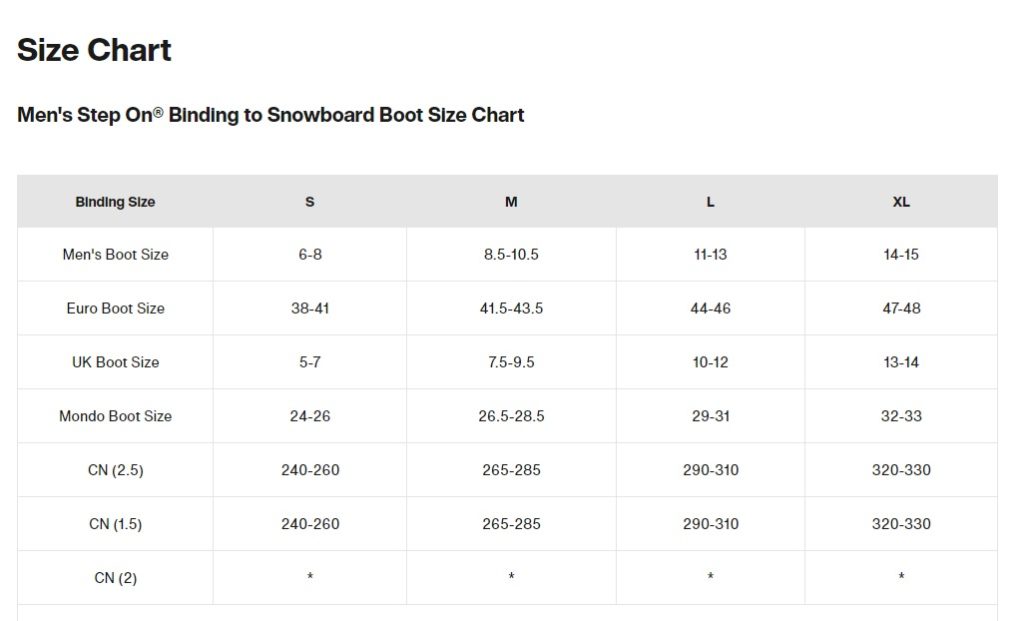Select the Euro Boot Size row label

(115, 308)
